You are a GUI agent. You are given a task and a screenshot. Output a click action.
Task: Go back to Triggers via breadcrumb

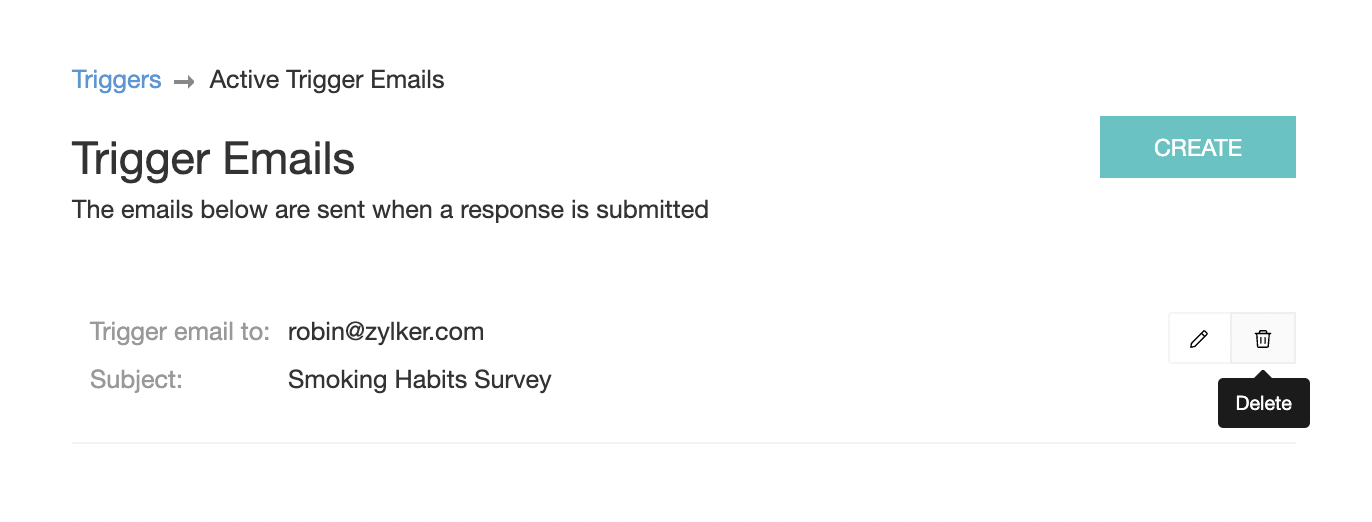click(x=116, y=80)
